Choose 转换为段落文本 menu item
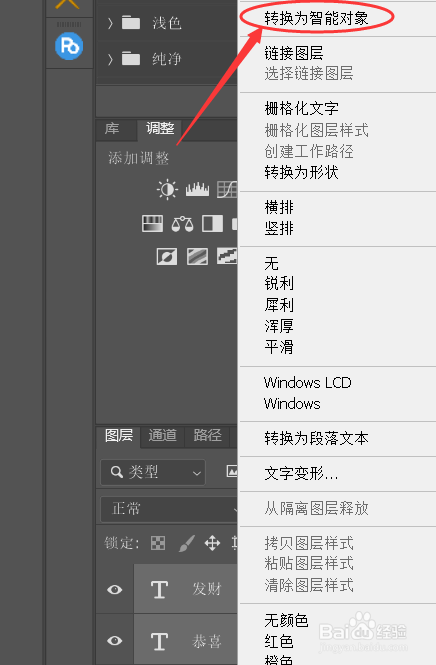The height and width of the screenshot is (665, 436). coord(316,439)
